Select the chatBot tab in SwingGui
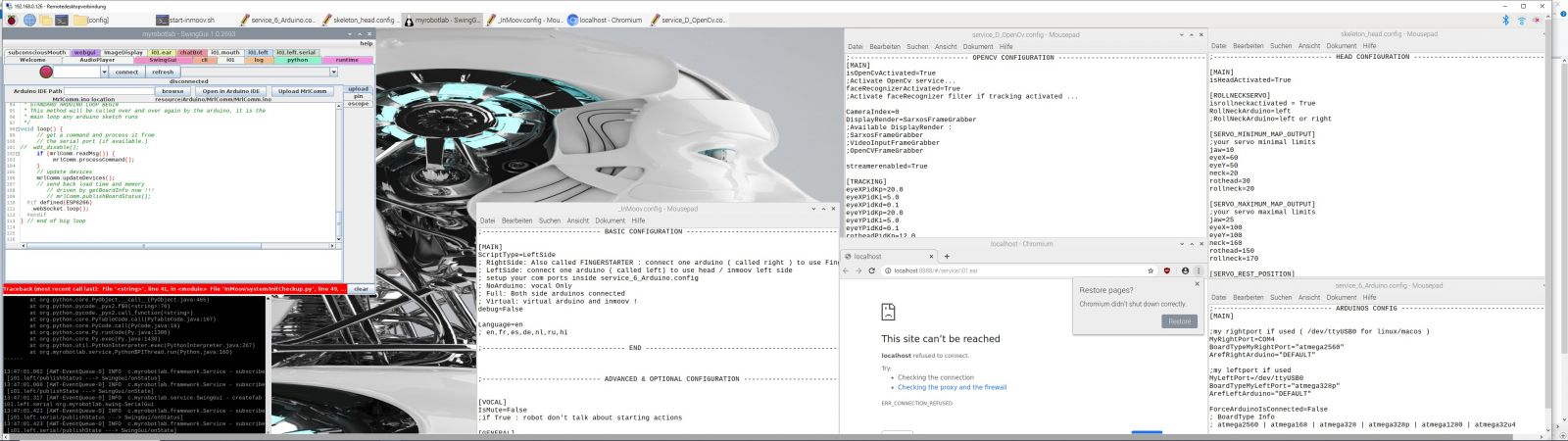 coord(191,53)
